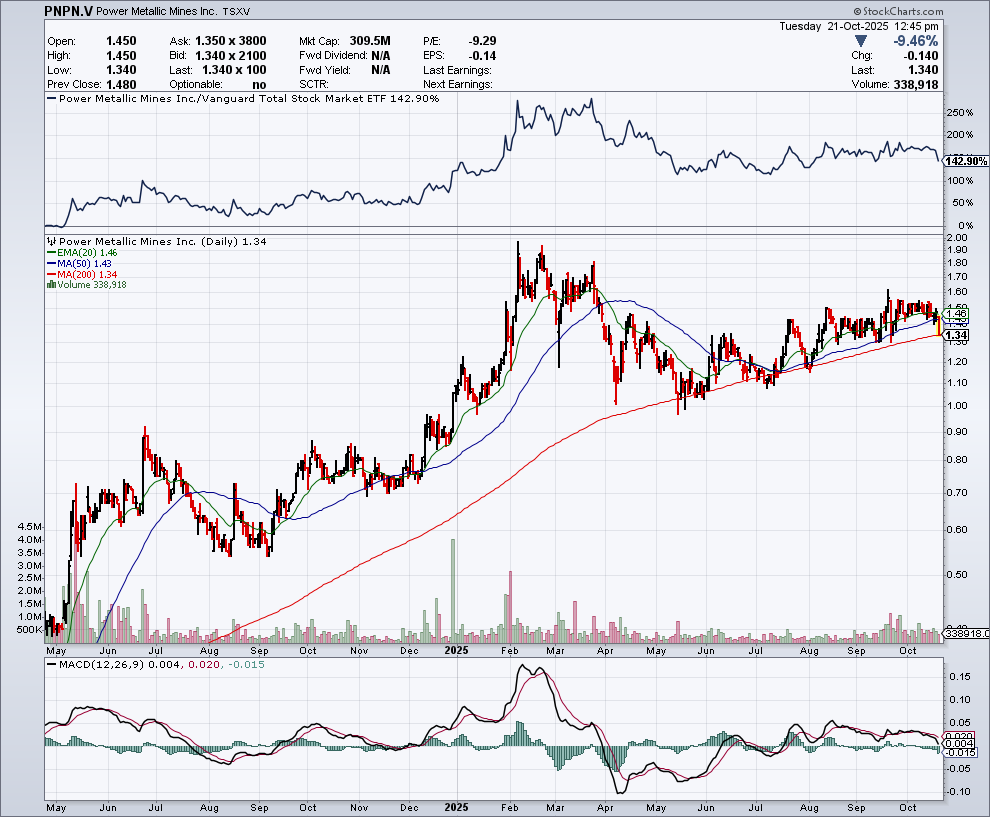Viewport: 990px width, 817px height.
Task: Select the EMA(20) legend line marker
Action: tap(51, 252)
